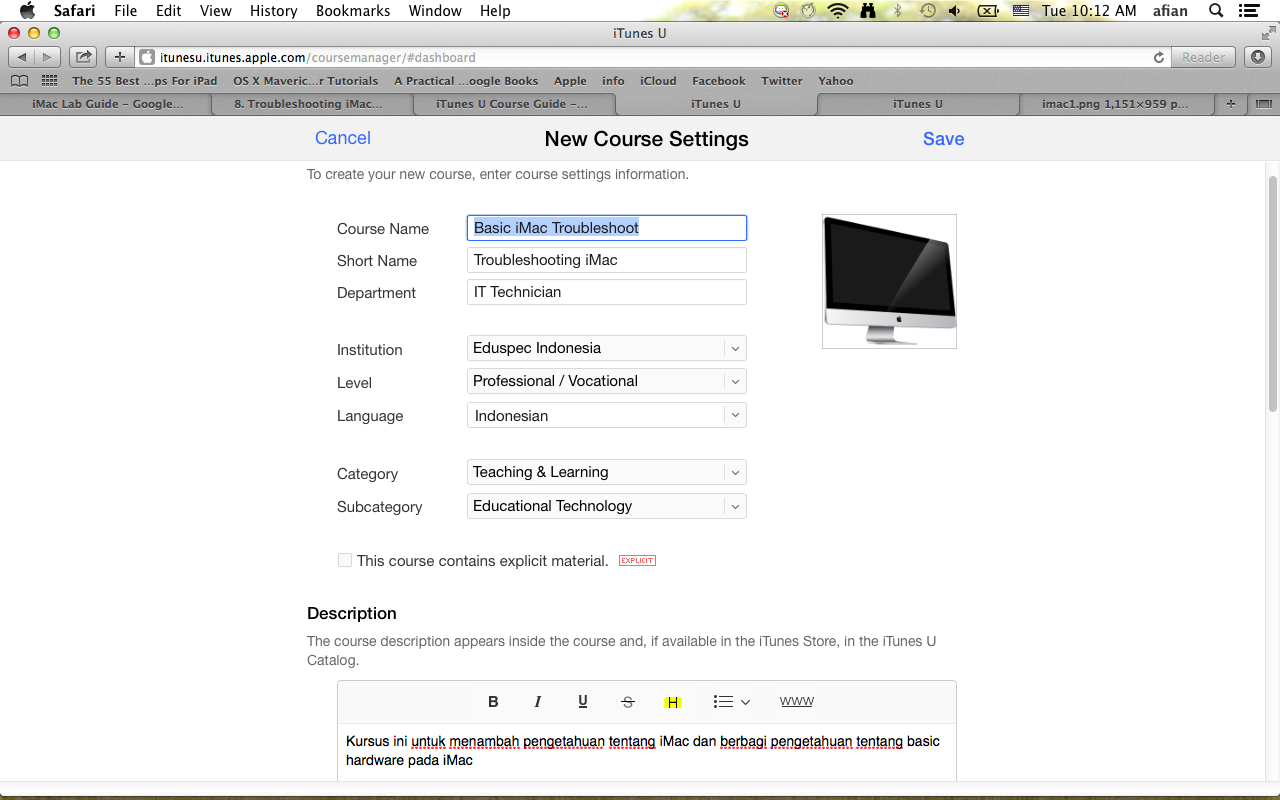Open Yahoo bookmark link
1280x800 pixels.
tap(835, 81)
